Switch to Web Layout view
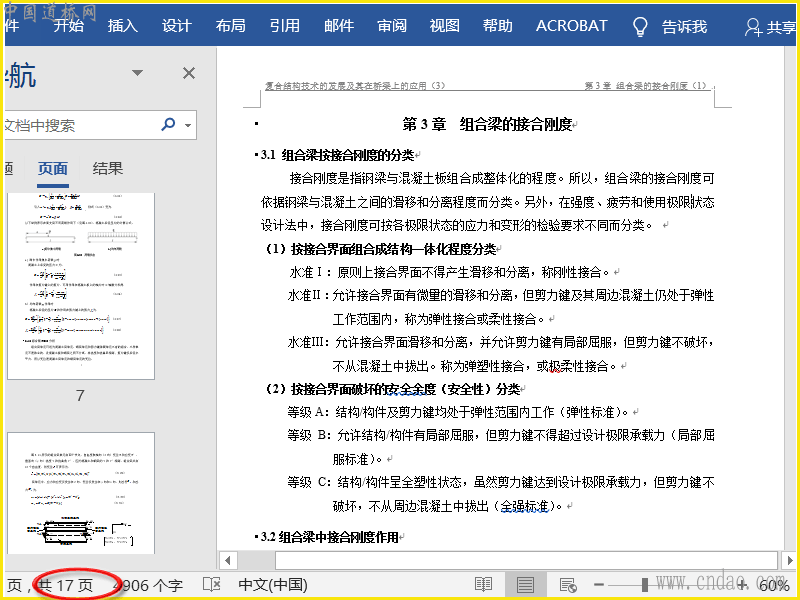800x600 pixels. click(x=567, y=585)
